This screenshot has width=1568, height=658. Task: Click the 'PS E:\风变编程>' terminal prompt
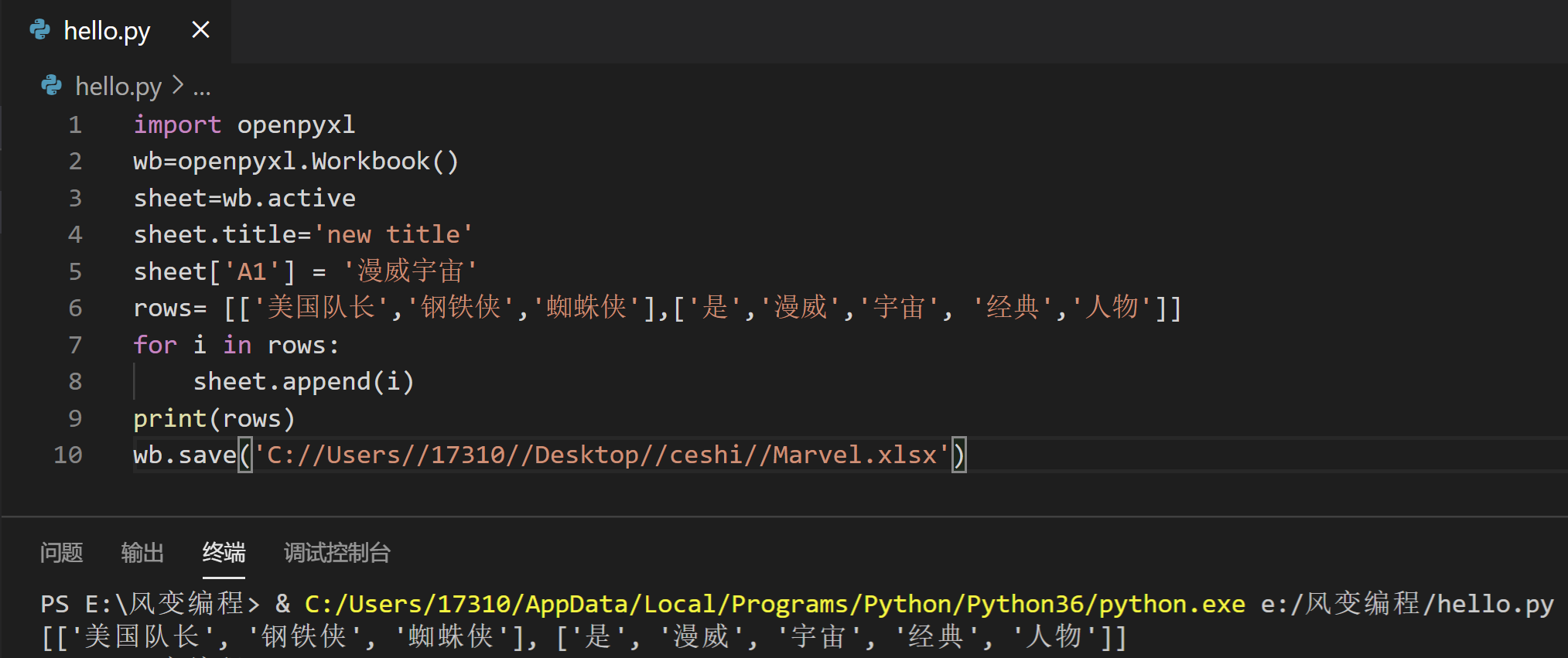150,604
